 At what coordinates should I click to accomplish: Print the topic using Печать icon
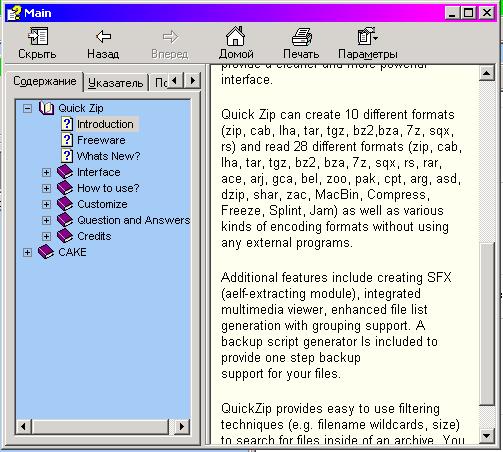(302, 37)
